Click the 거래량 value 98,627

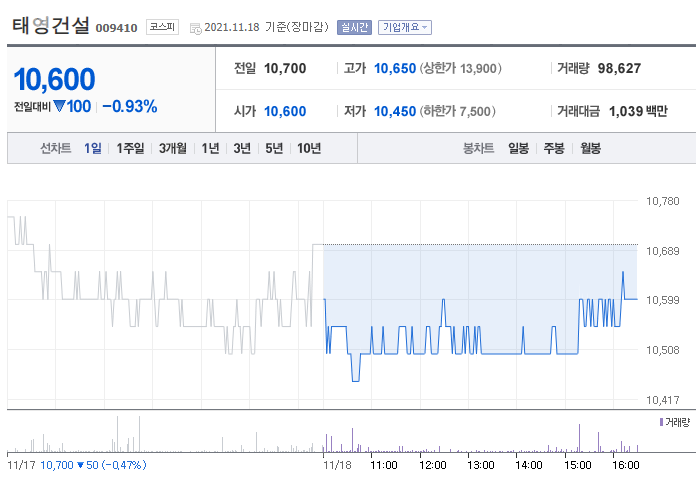click(x=619, y=68)
